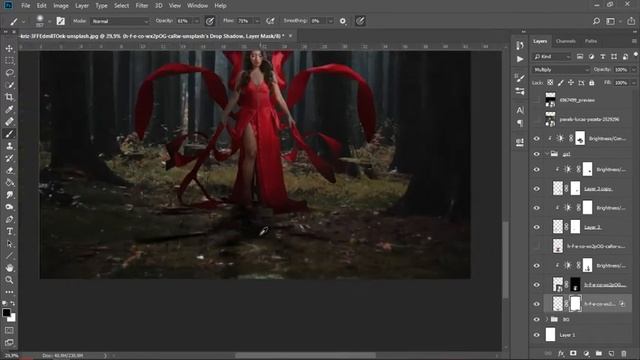Open the File menu
Screen dimensions: 640x360
tap(25, 6)
